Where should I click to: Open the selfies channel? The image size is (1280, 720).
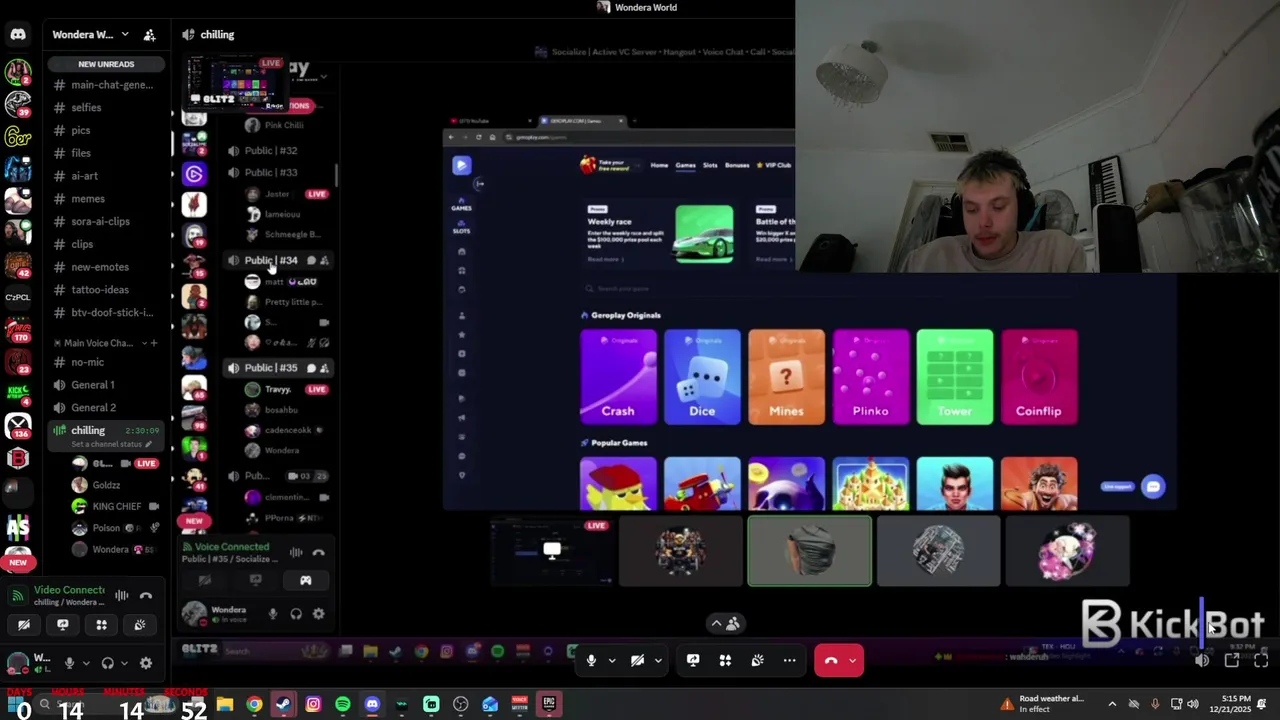click(106, 108)
